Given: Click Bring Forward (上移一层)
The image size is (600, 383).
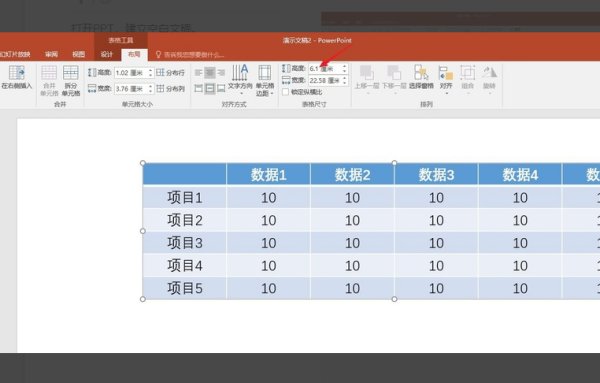Looking at the screenshot, I should pos(367,79).
